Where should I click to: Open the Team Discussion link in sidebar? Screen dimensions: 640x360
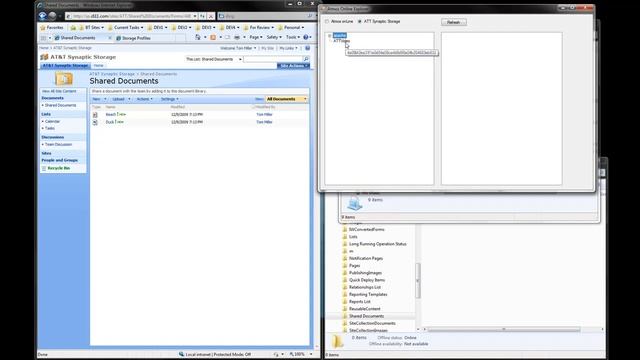tap(58, 144)
